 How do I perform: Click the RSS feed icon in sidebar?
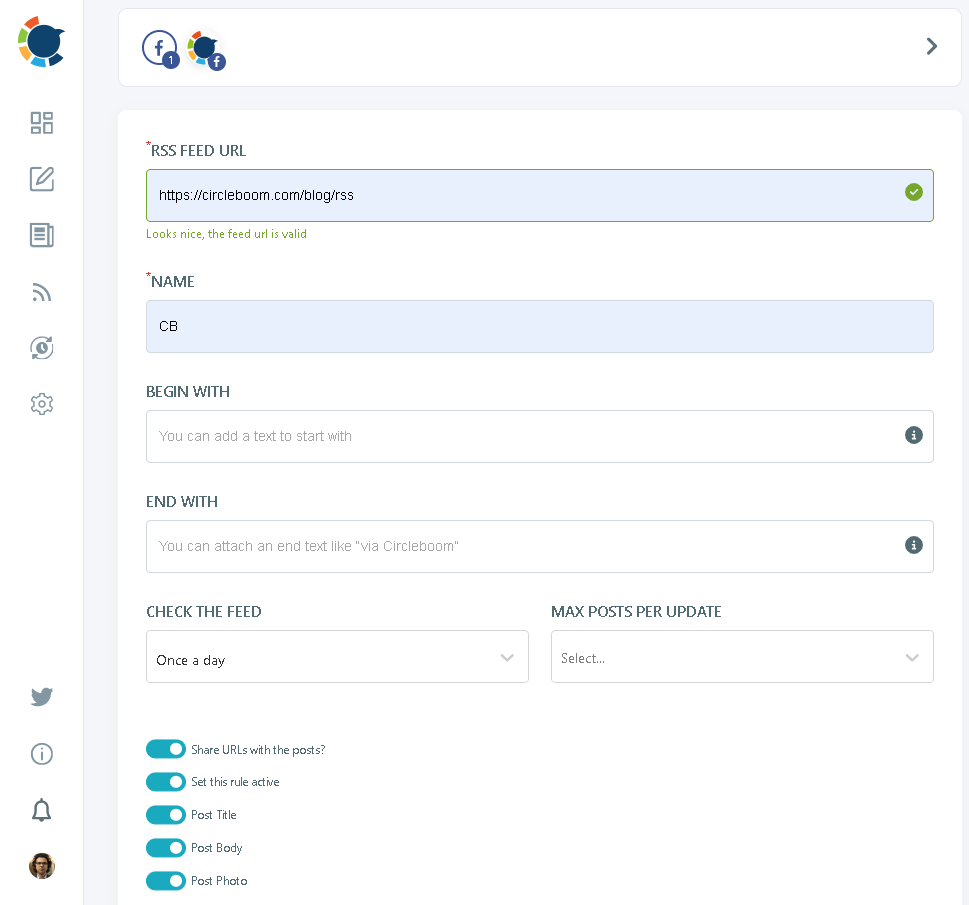click(41, 291)
